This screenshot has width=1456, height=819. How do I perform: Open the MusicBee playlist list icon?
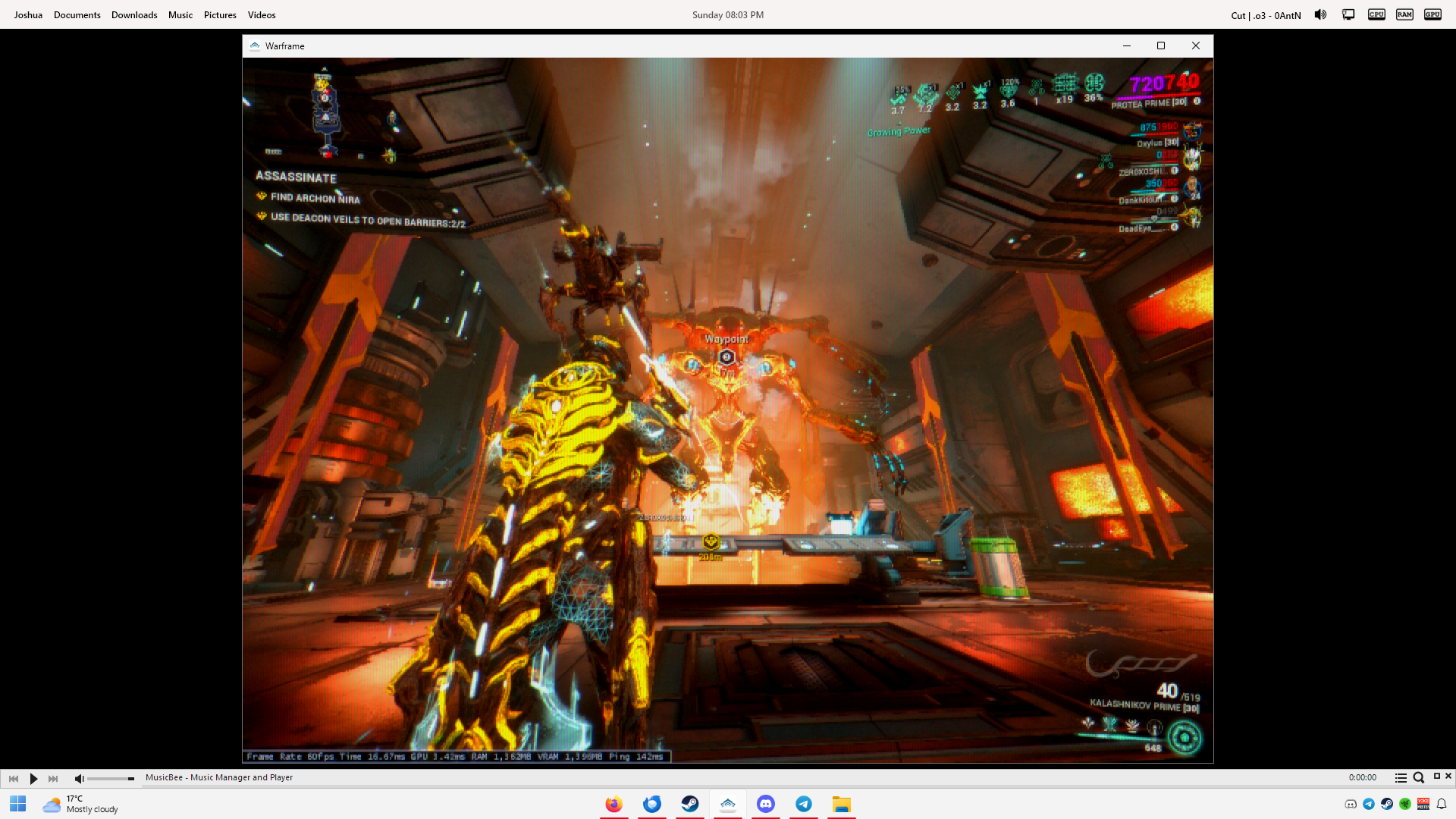1401,777
